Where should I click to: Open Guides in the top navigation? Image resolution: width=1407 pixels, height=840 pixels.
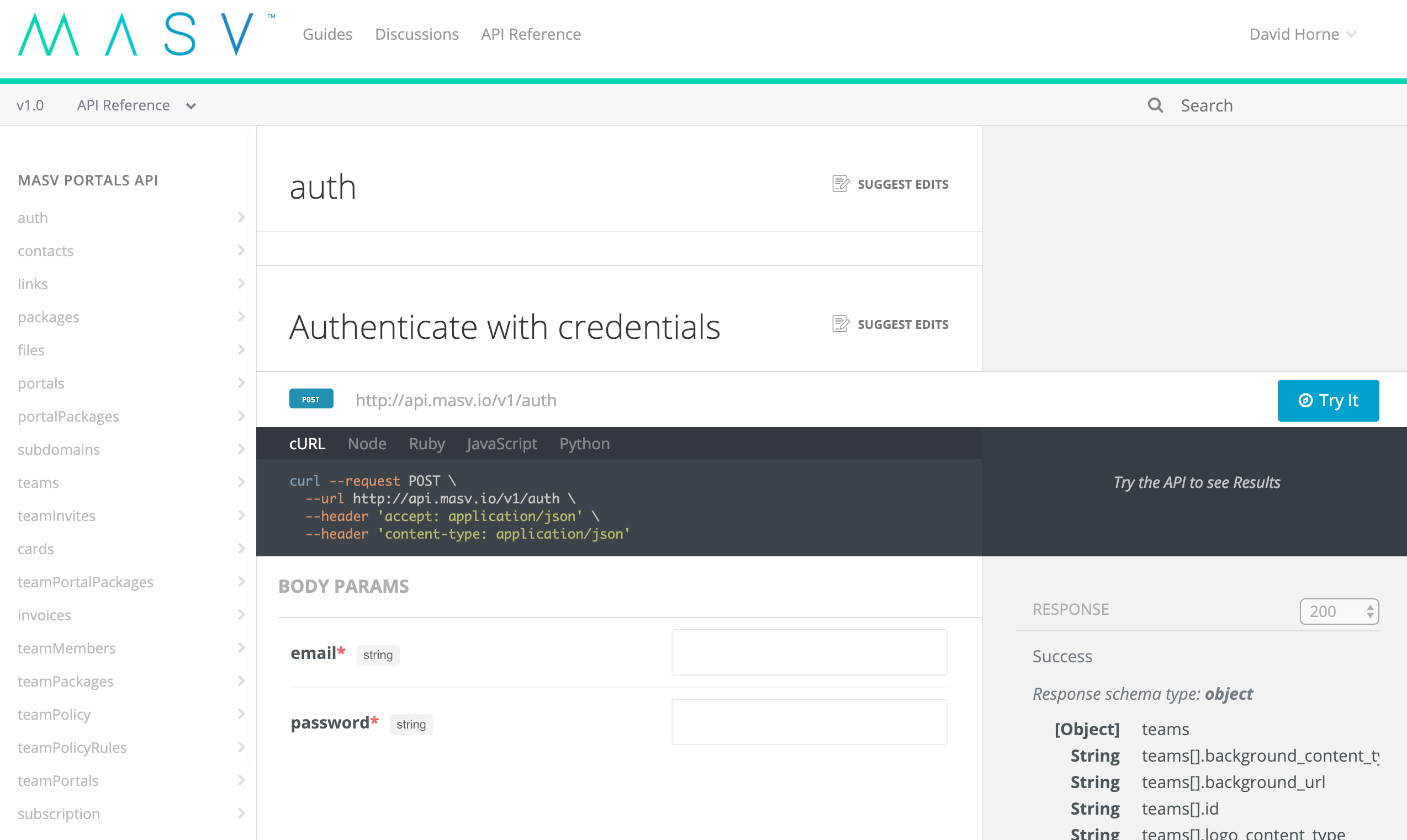click(327, 34)
